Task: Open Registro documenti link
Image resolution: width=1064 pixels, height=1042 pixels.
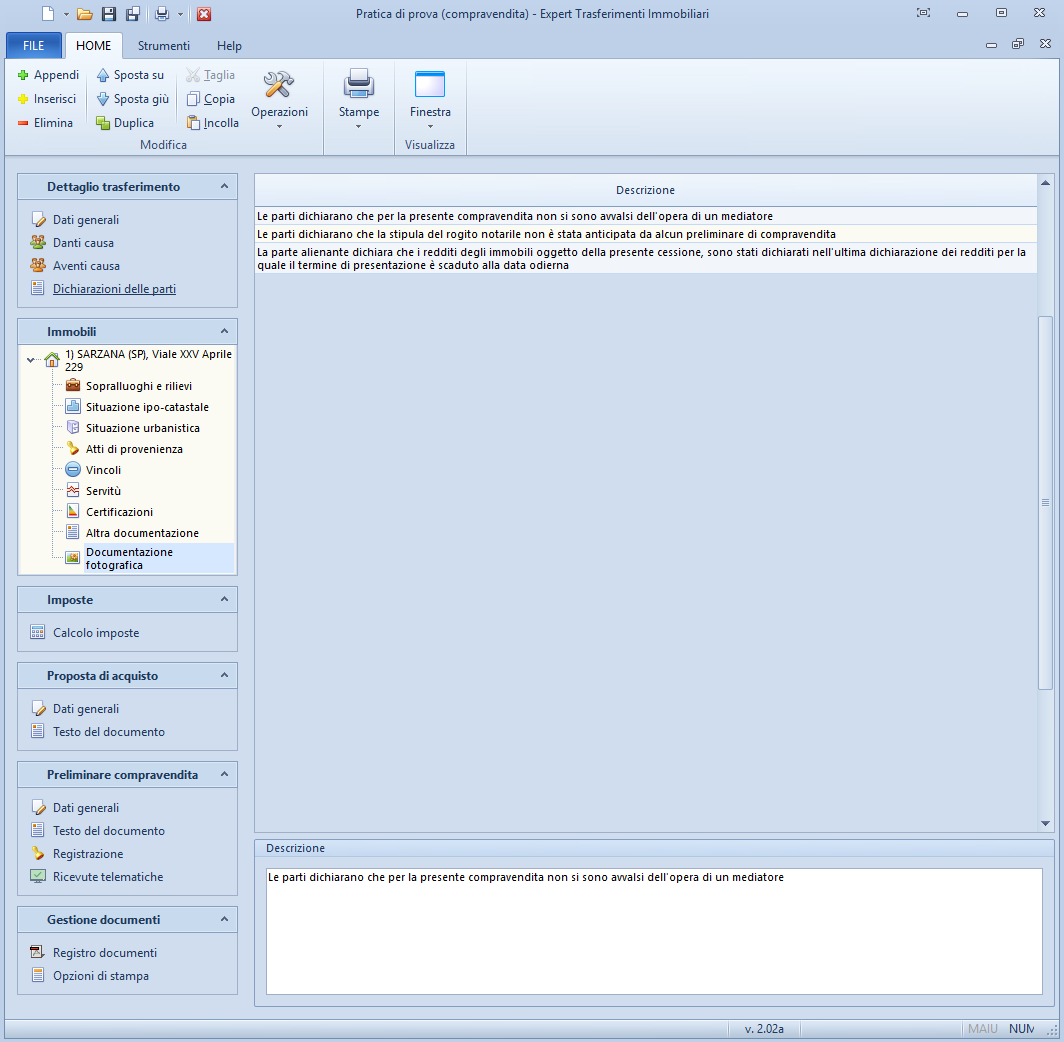Action: coord(104,953)
